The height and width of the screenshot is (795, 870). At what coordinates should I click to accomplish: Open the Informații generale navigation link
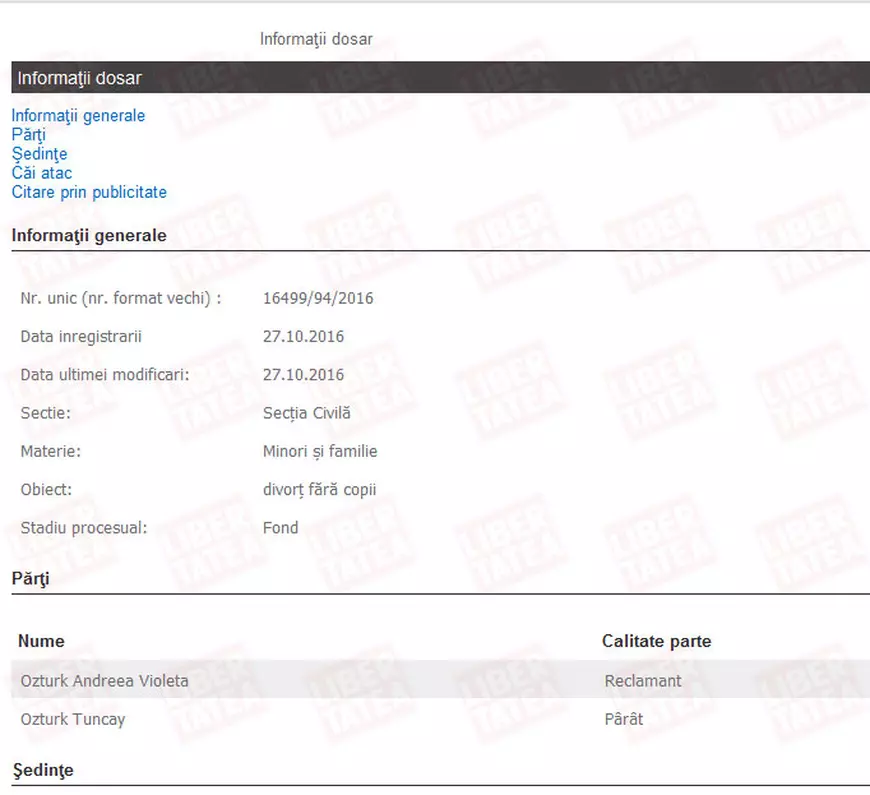point(78,116)
